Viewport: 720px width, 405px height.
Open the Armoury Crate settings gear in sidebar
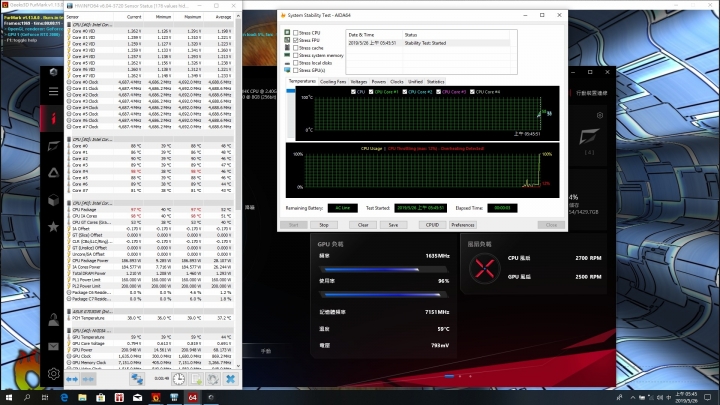coord(53,374)
